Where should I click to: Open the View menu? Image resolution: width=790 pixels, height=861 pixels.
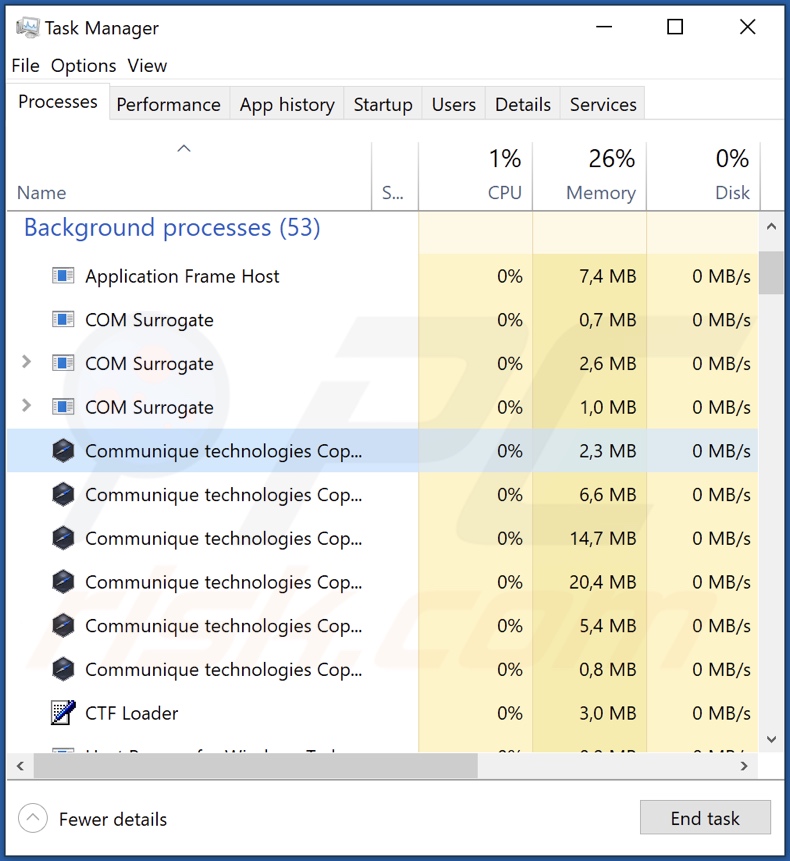pyautogui.click(x=147, y=66)
